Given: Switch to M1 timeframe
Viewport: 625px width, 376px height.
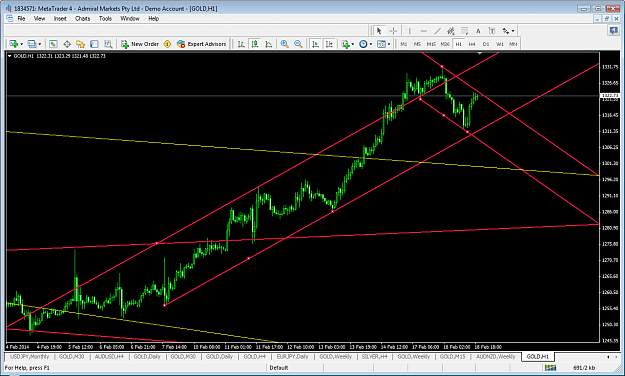Looking at the screenshot, I should click(404, 44).
